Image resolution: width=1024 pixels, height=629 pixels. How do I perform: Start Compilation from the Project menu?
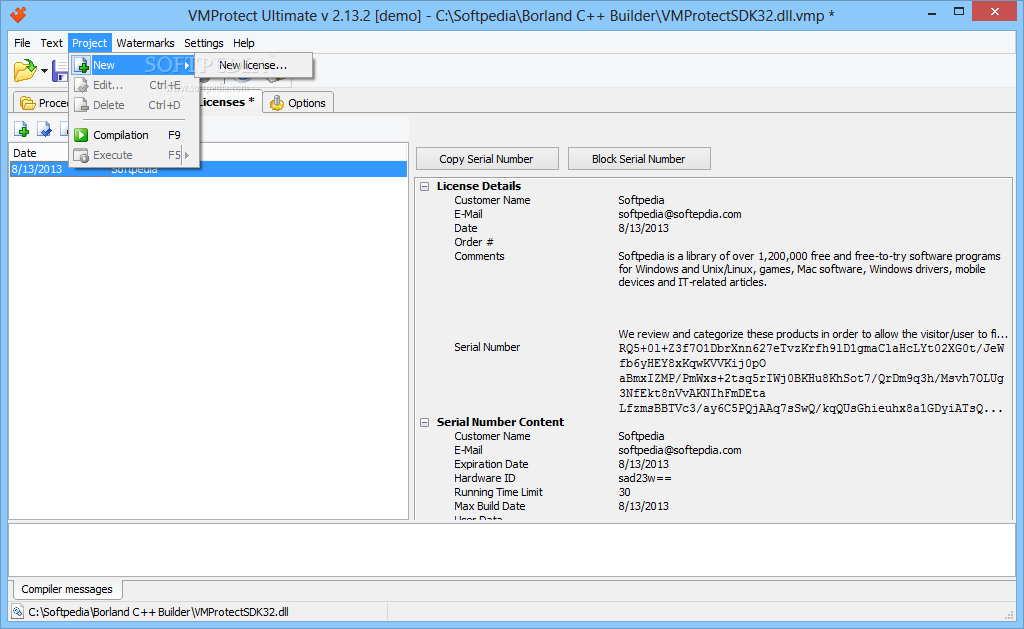(x=133, y=135)
